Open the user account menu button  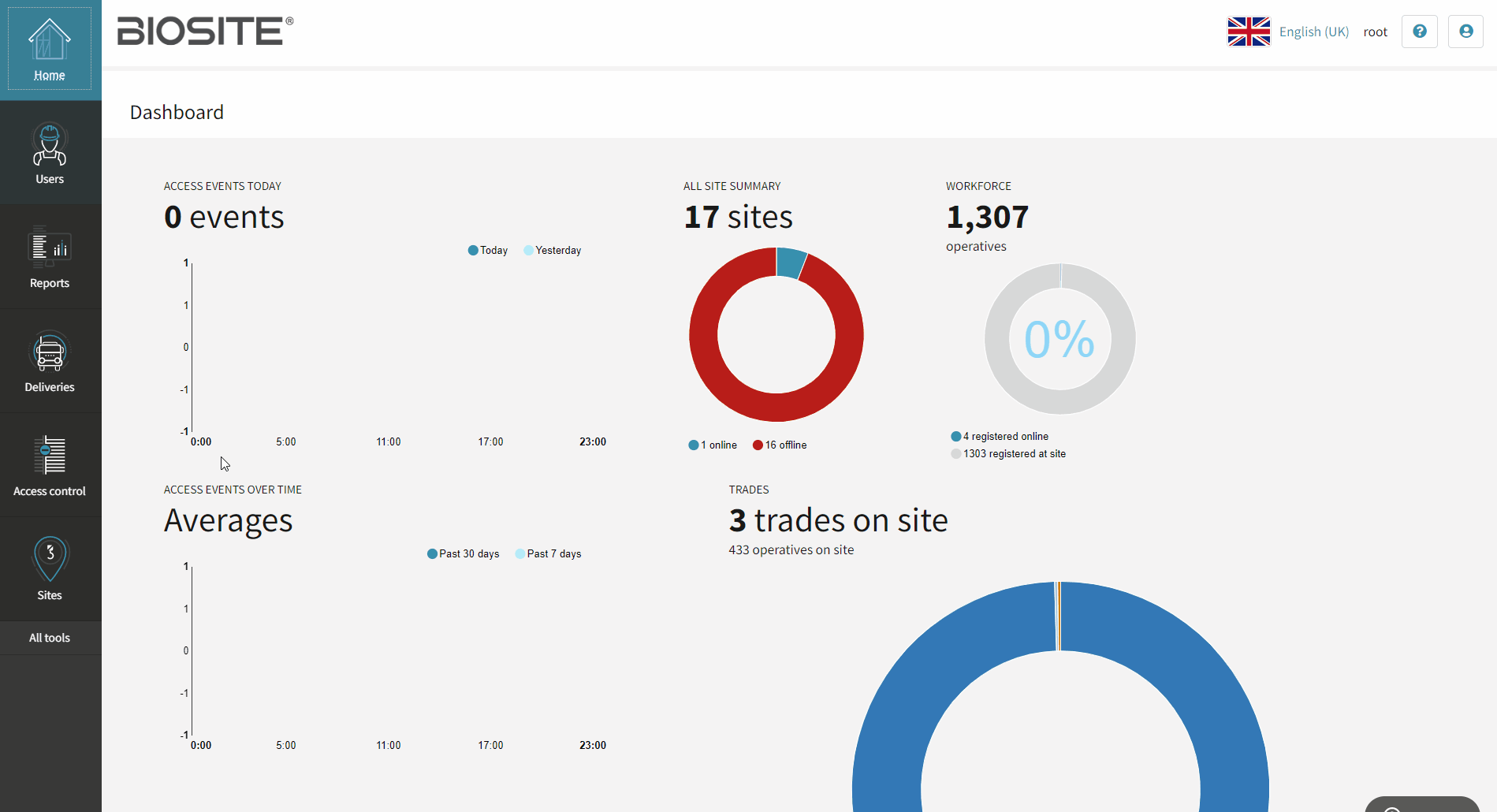point(1465,32)
